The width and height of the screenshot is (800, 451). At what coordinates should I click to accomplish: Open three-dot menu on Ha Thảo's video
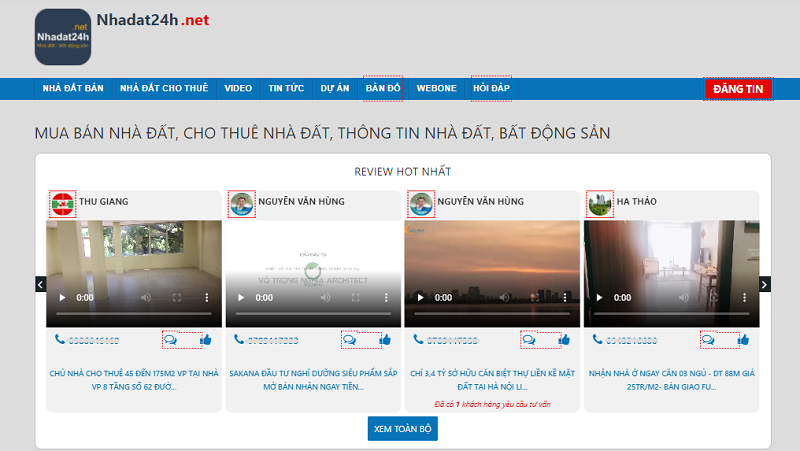(743, 298)
